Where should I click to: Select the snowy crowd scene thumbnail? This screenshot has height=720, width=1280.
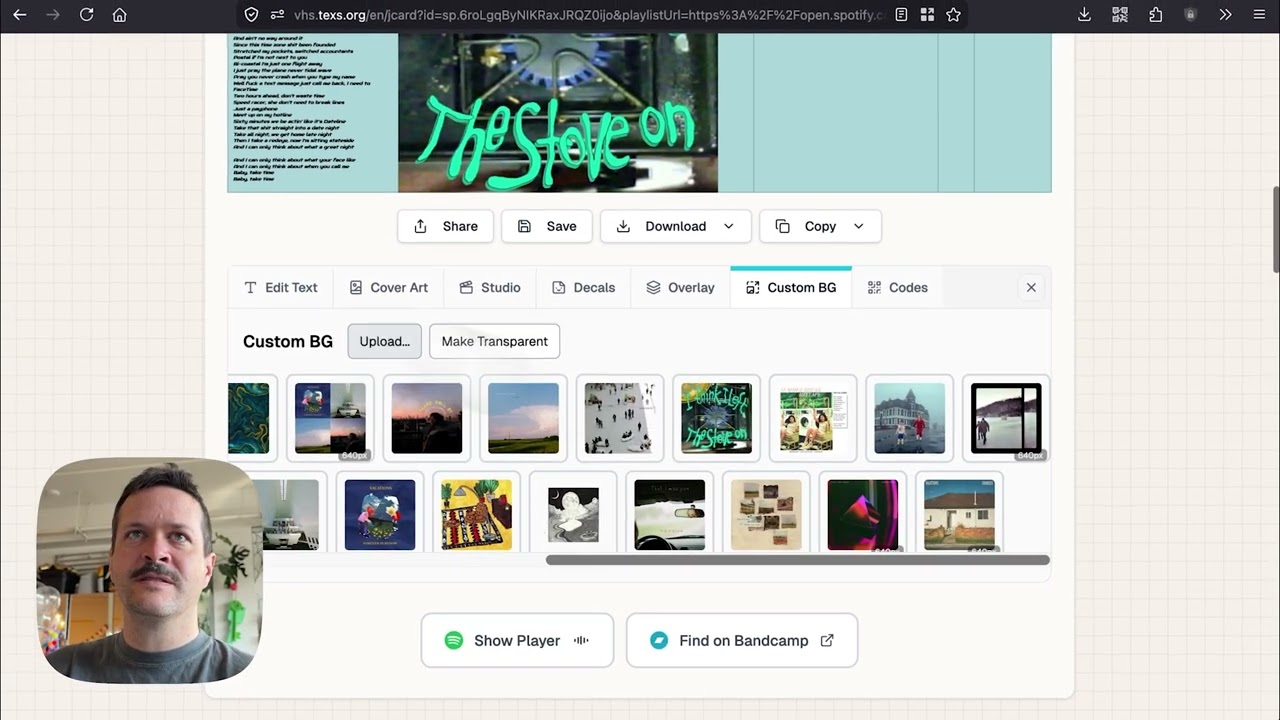pos(619,418)
